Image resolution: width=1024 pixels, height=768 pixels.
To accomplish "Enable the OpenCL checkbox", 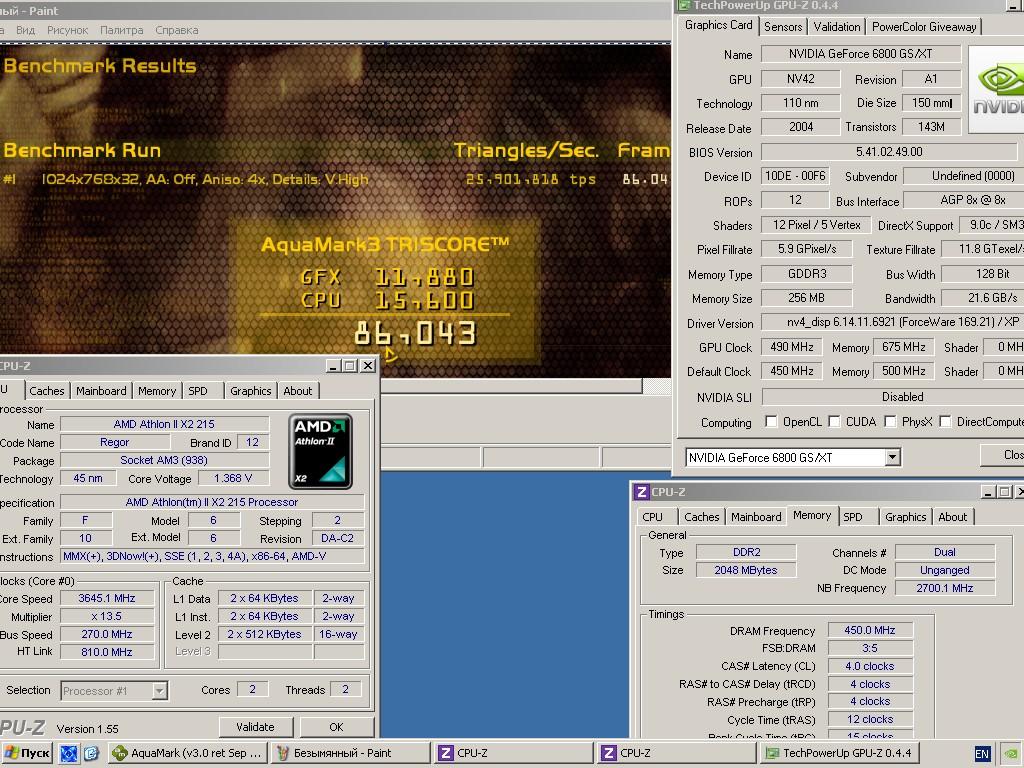I will coord(771,421).
